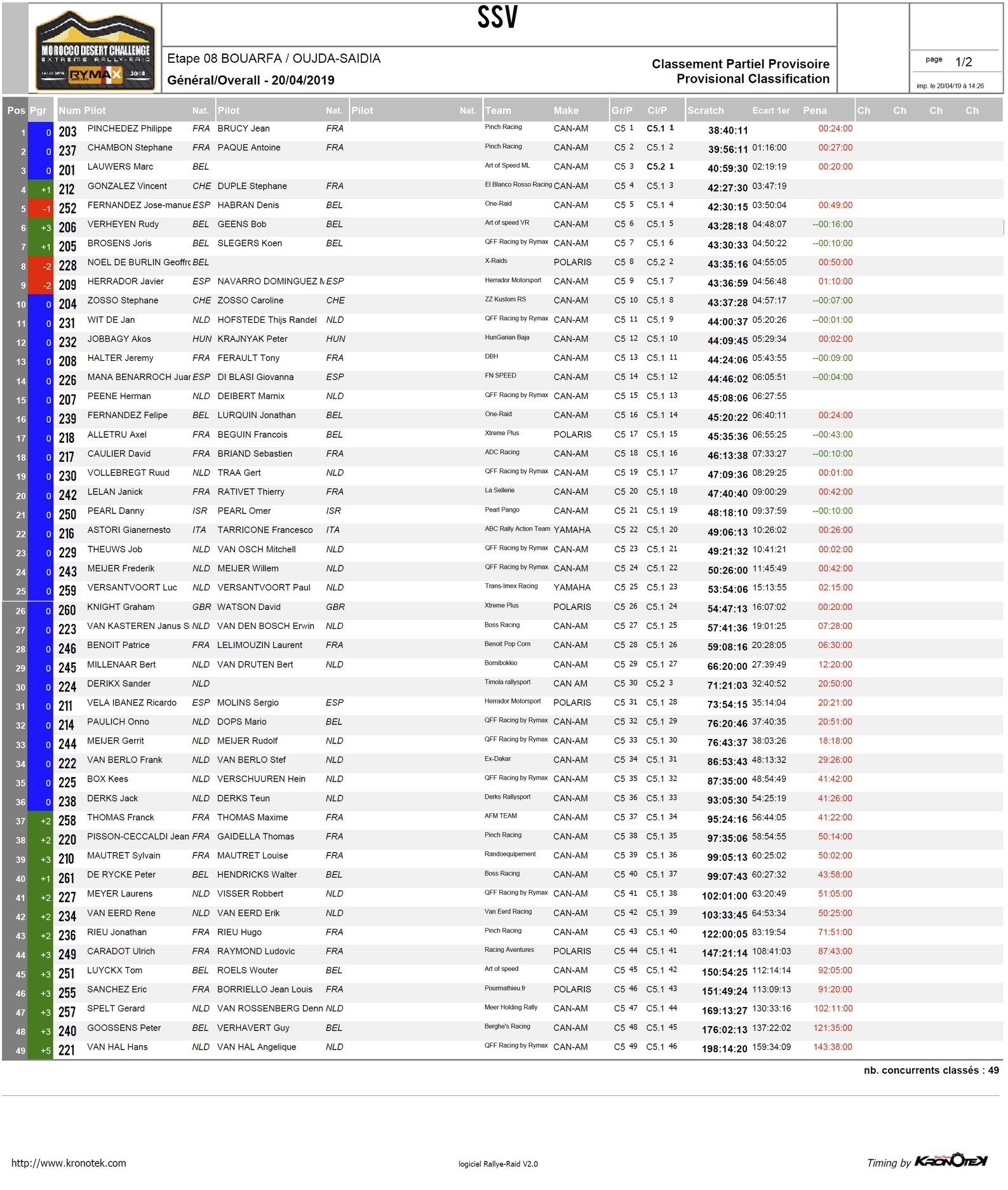Viewport: 1008px width, 1190px height.
Task: Click team Benoit Pop Corn
Action: click(507, 644)
